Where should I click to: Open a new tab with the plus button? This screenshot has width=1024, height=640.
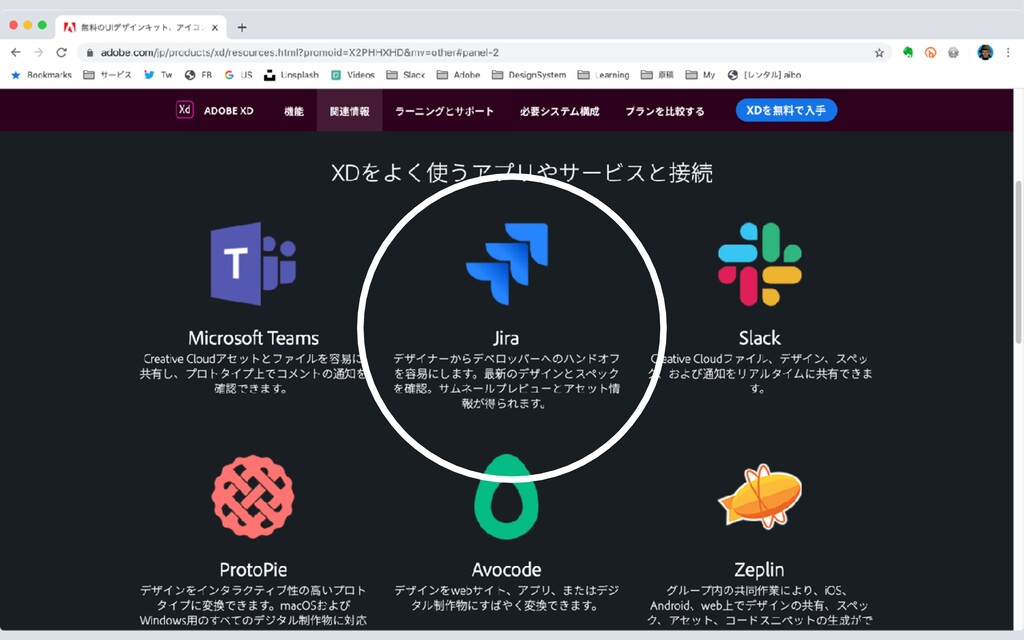pos(242,27)
